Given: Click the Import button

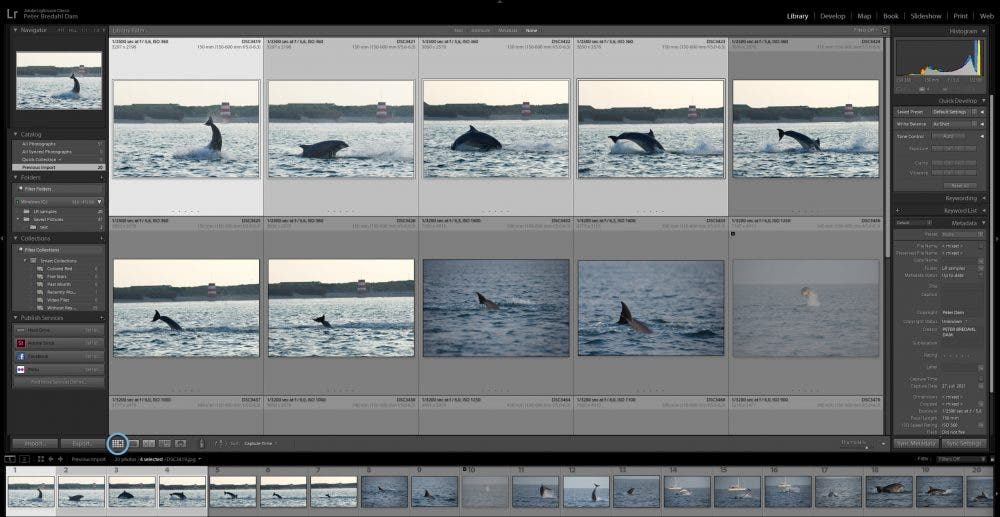Looking at the screenshot, I should coord(35,443).
